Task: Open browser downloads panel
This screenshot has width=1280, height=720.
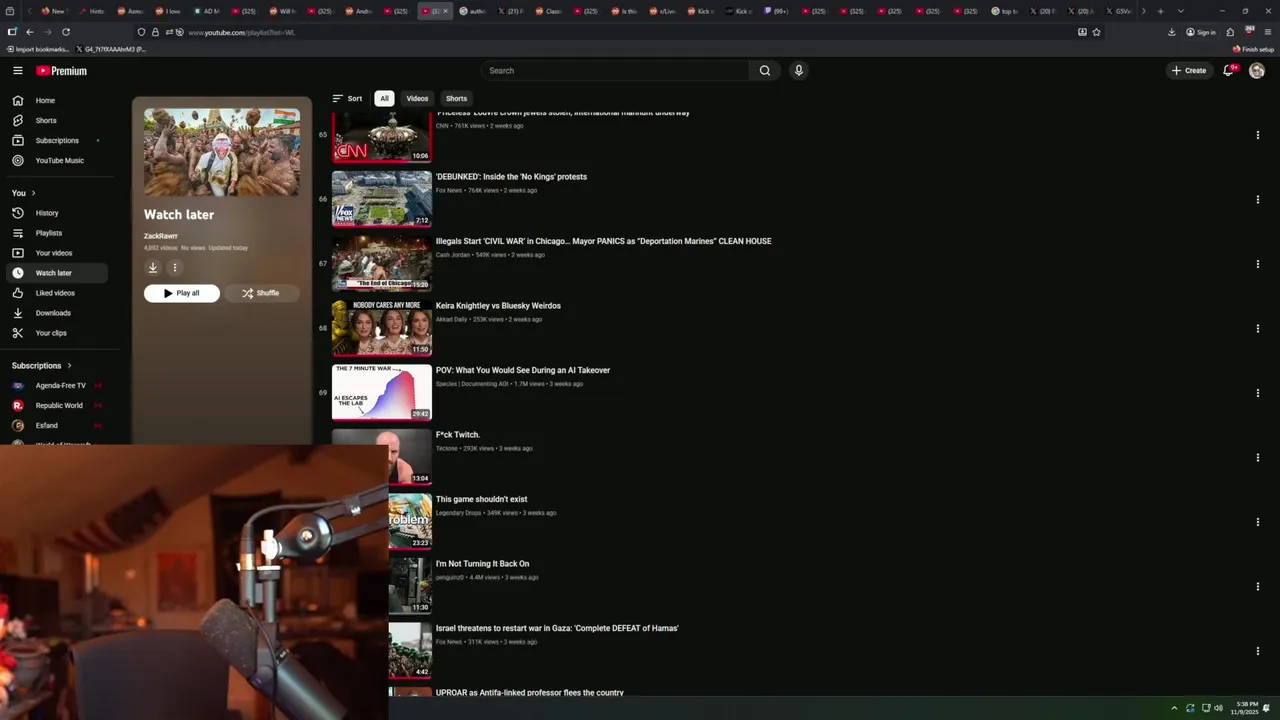Action: 1171,32
